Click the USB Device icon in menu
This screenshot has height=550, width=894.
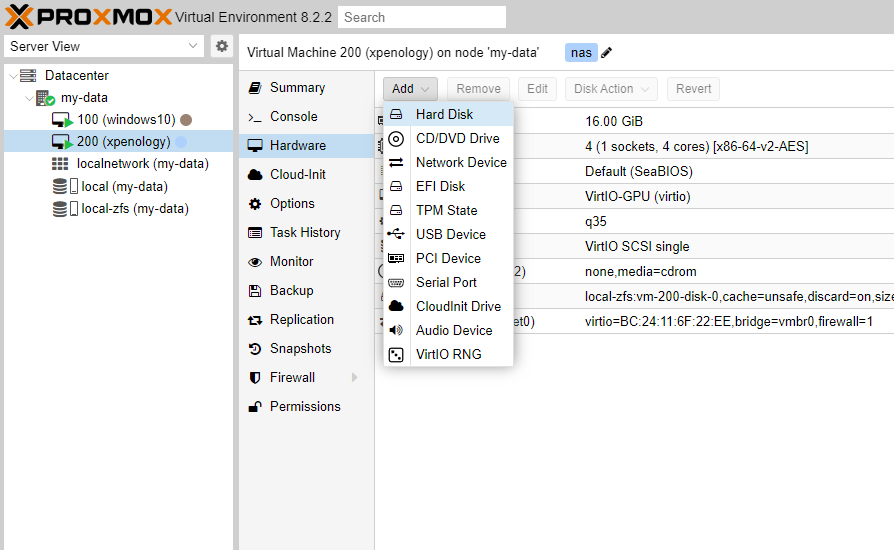tap(396, 234)
